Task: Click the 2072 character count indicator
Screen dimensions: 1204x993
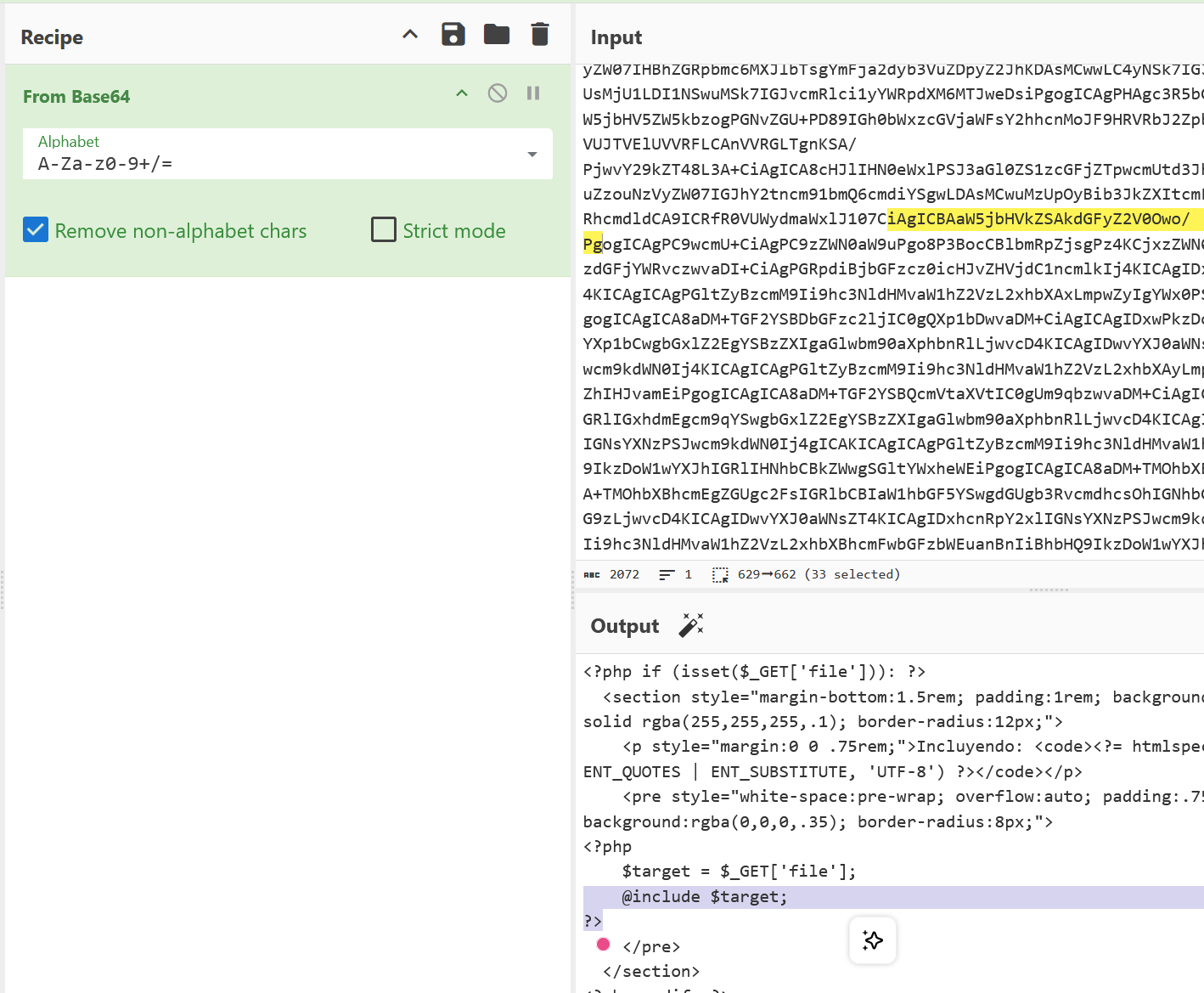Action: click(624, 575)
